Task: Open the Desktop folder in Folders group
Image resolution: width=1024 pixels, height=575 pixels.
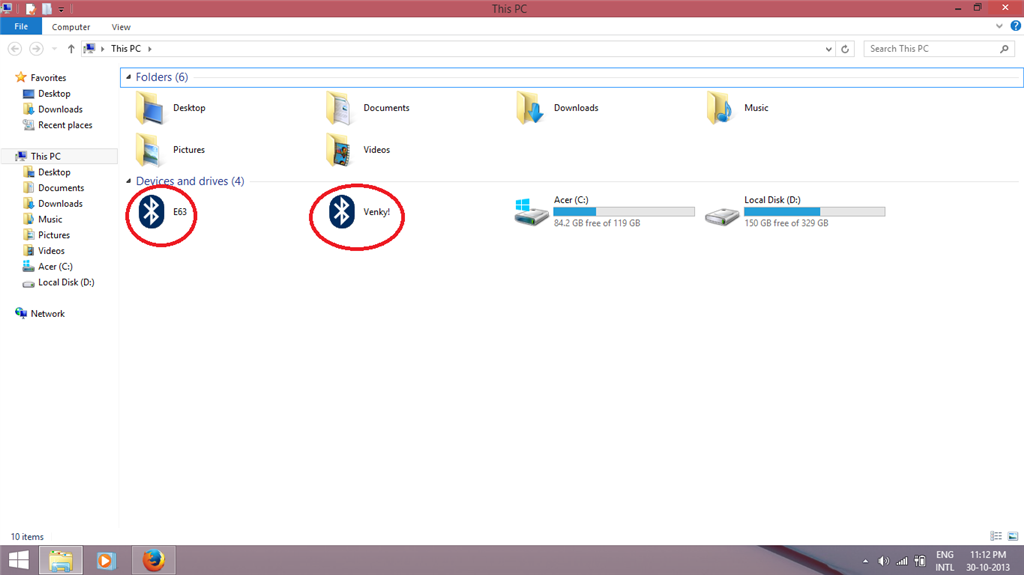Action: [x=170, y=108]
